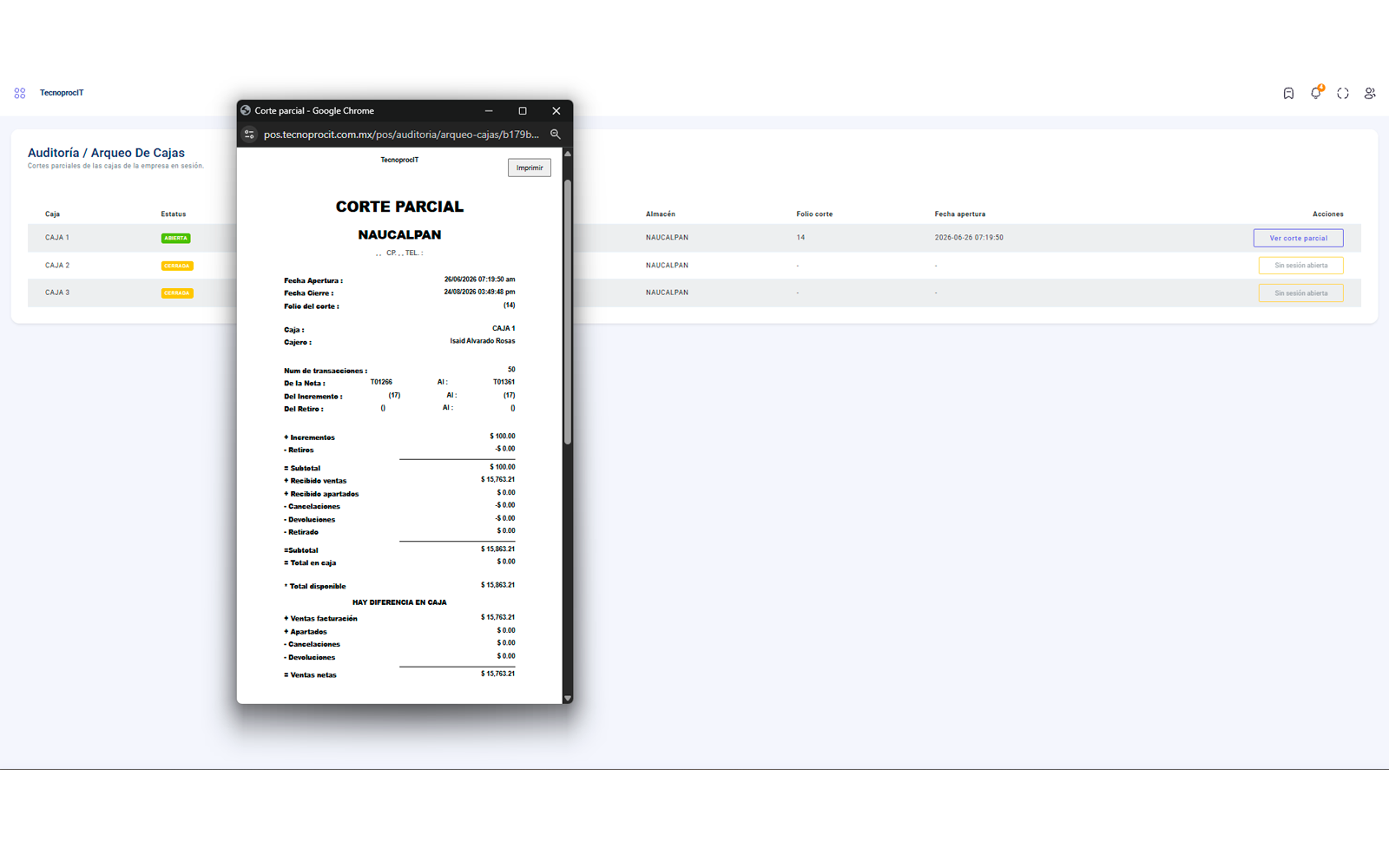Click the CAJA 2 cell in table
This screenshot has width=1389, height=868.
pyautogui.click(x=57, y=266)
